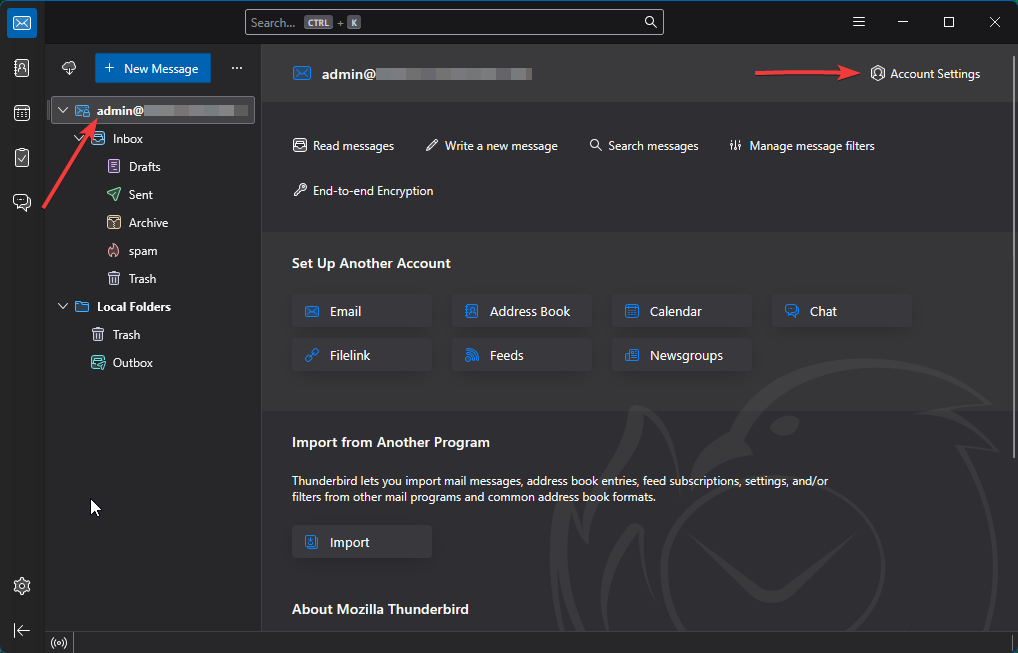The height and width of the screenshot is (653, 1018).
Task: Set up a Filelink account
Action: point(362,355)
